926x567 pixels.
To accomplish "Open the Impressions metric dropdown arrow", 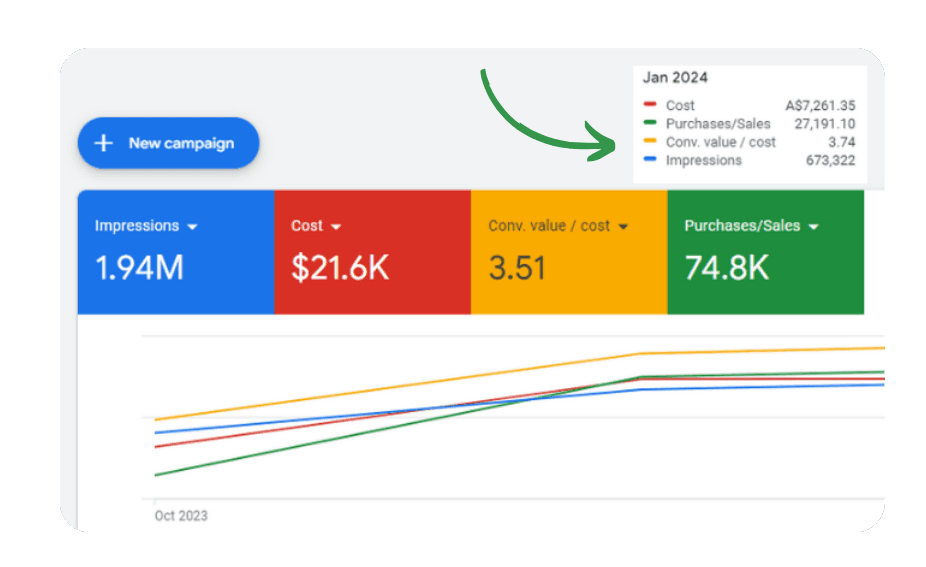I will pyautogui.click(x=192, y=227).
